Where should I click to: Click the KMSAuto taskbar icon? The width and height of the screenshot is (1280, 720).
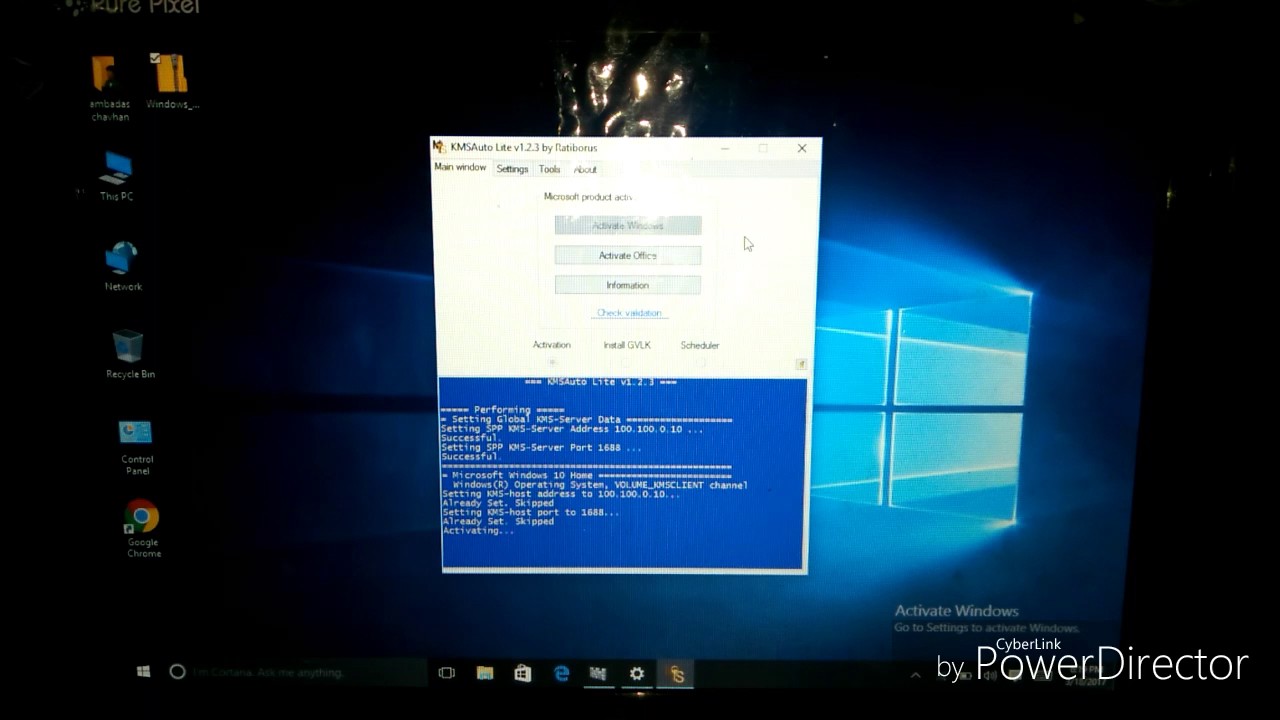coord(677,675)
